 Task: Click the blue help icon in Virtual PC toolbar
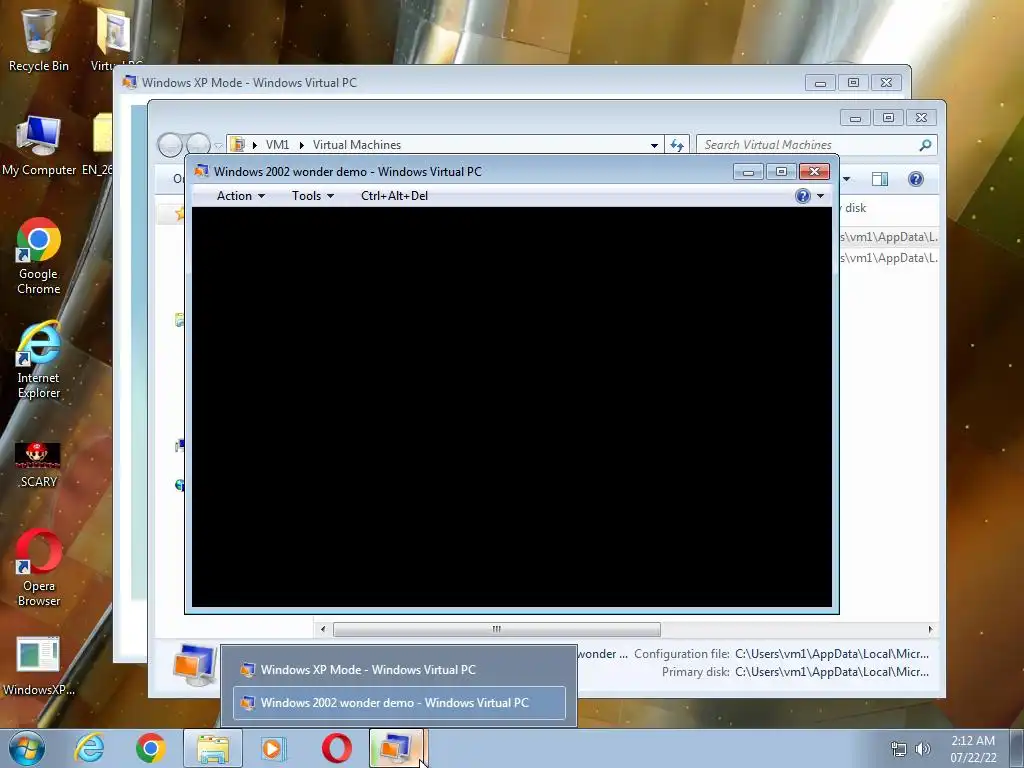(x=803, y=196)
